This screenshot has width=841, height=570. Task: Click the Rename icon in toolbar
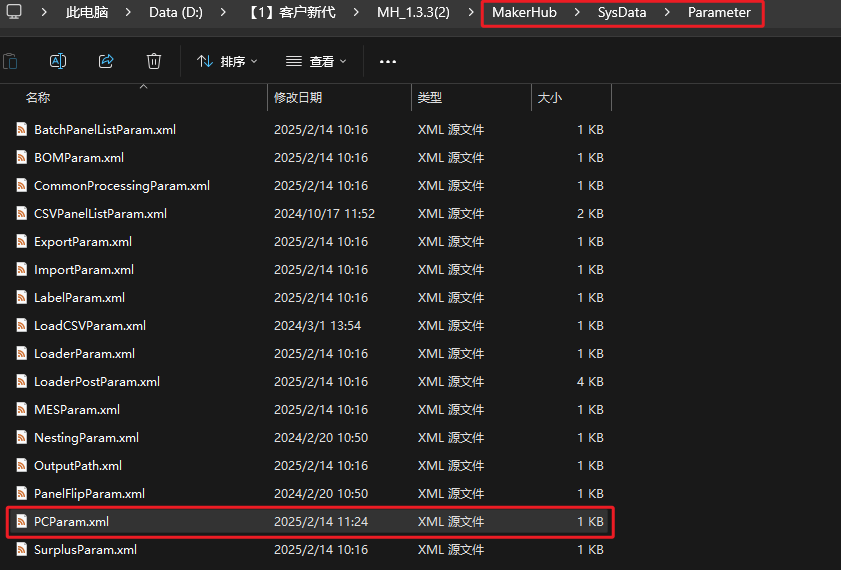click(58, 61)
